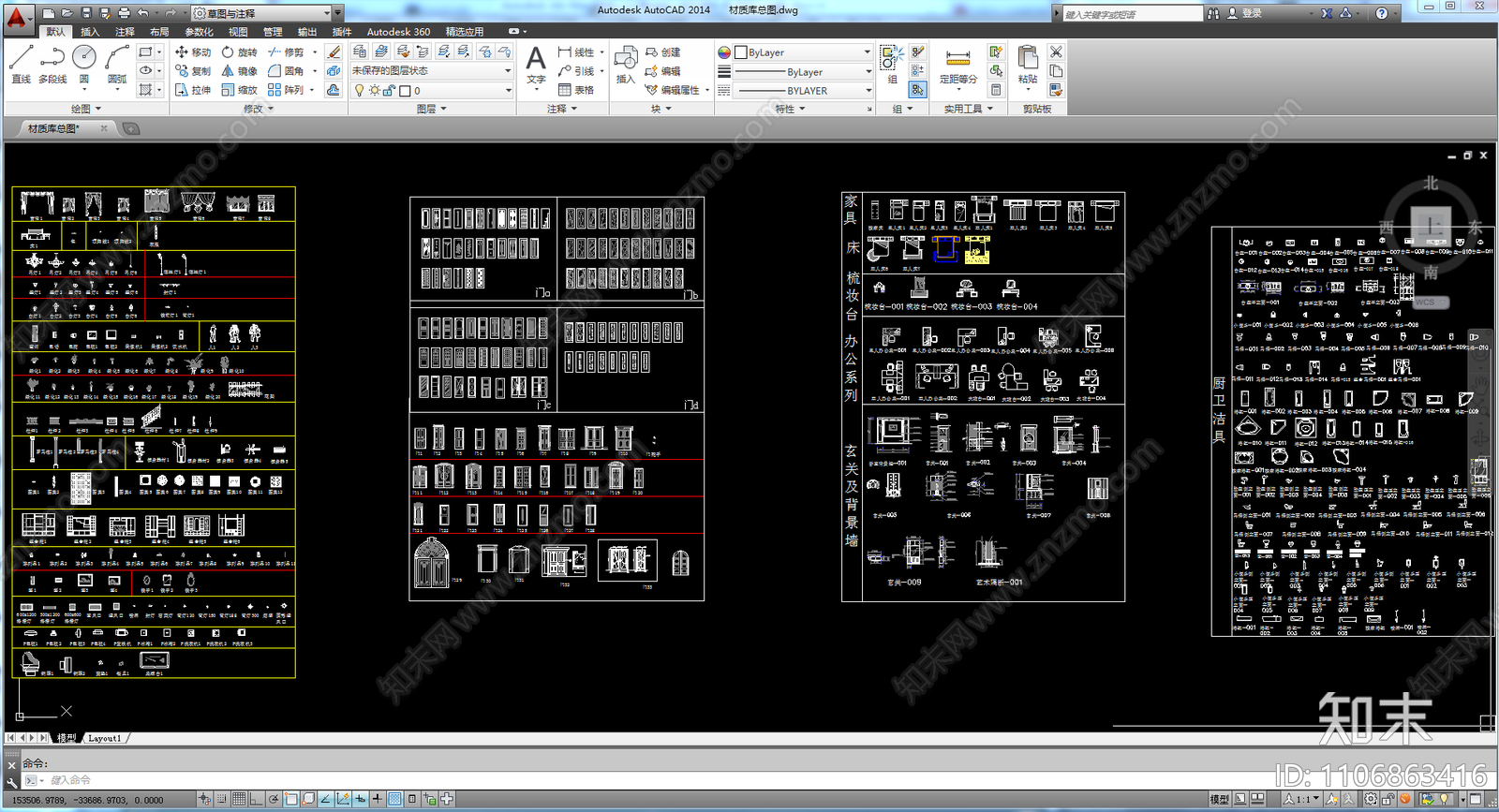Open the Text (文字) annotation tool
1499x812 pixels.
pos(536,66)
